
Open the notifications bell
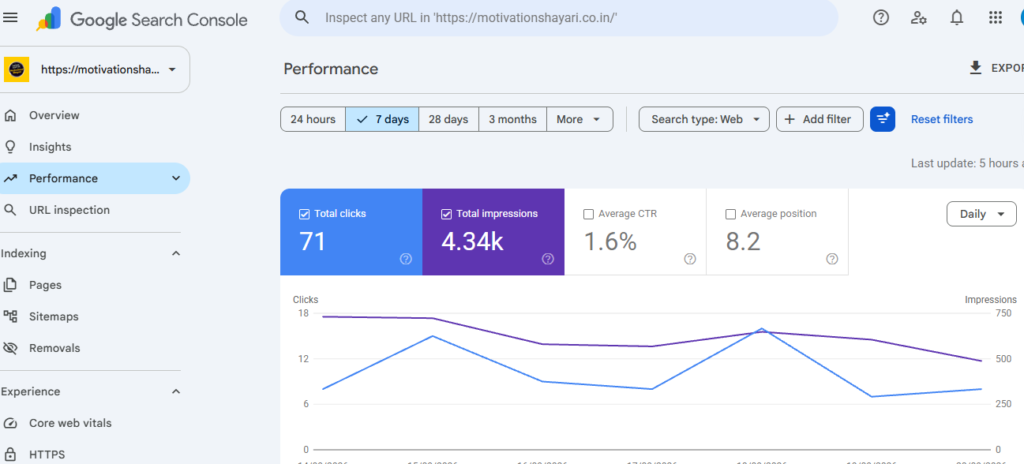pos(957,18)
